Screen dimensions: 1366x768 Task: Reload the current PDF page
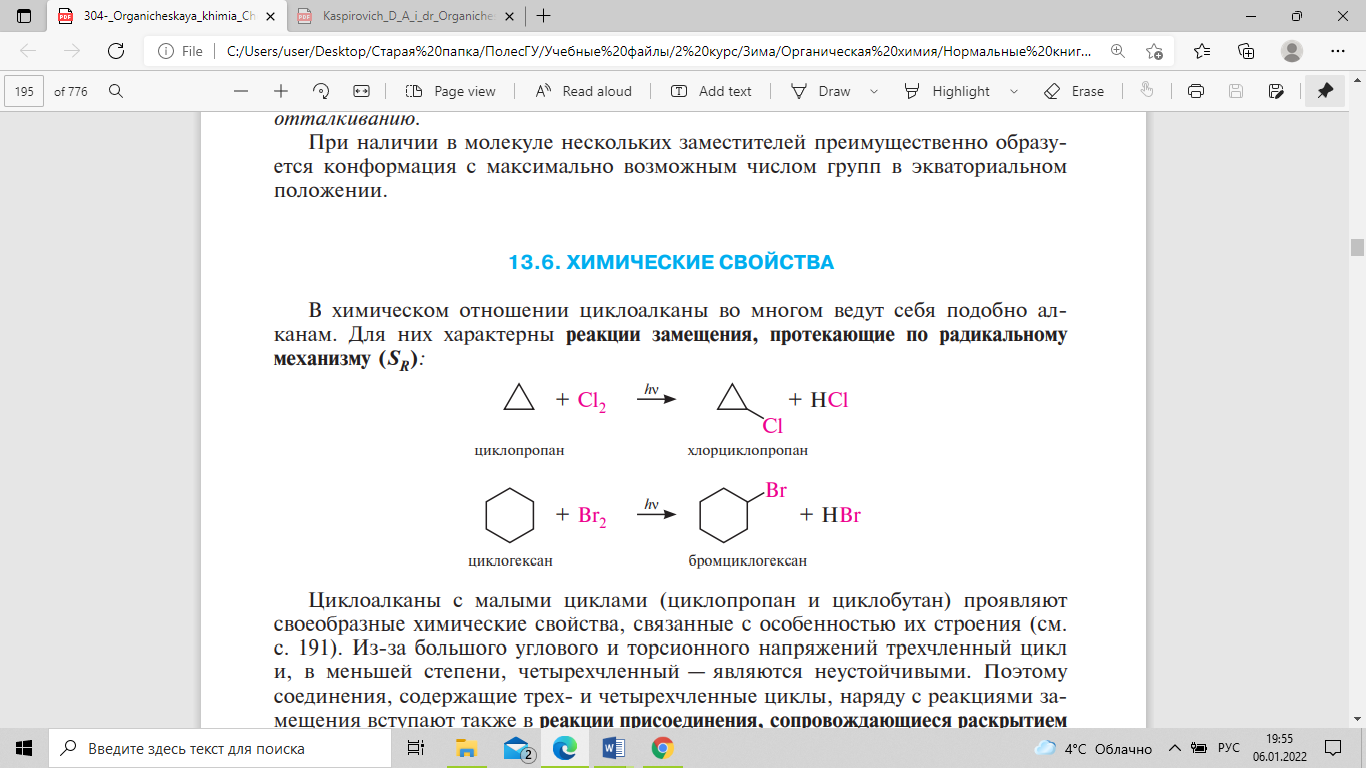116,51
